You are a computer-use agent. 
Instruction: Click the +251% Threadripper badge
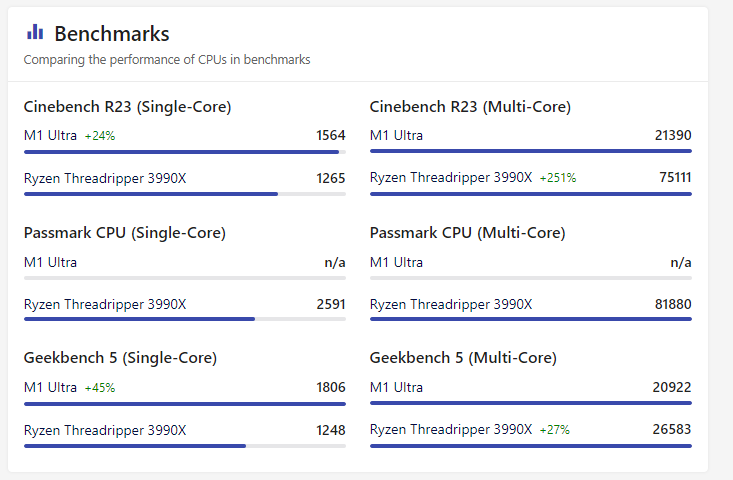[558, 178]
